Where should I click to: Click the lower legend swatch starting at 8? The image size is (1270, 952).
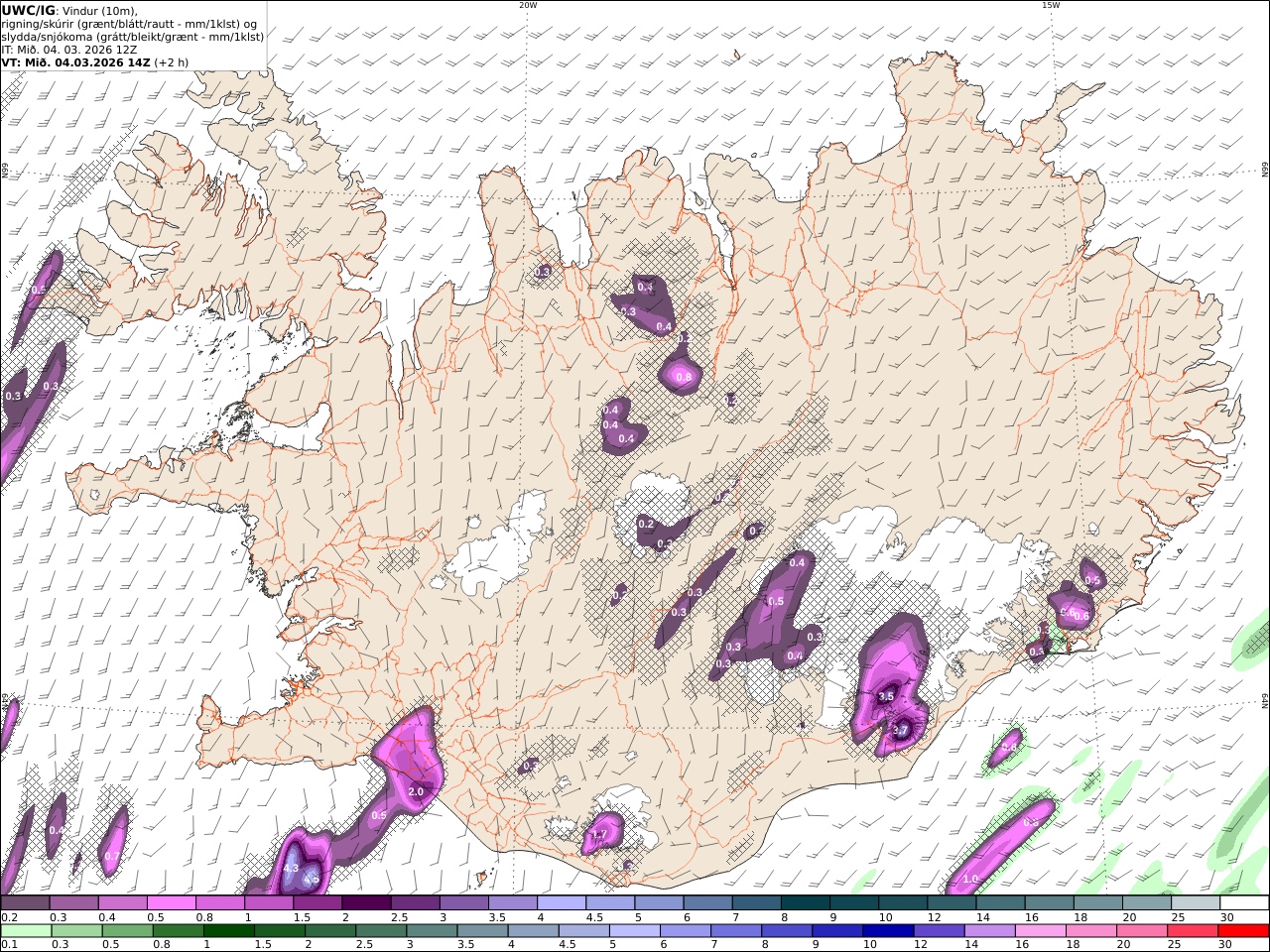point(786,931)
